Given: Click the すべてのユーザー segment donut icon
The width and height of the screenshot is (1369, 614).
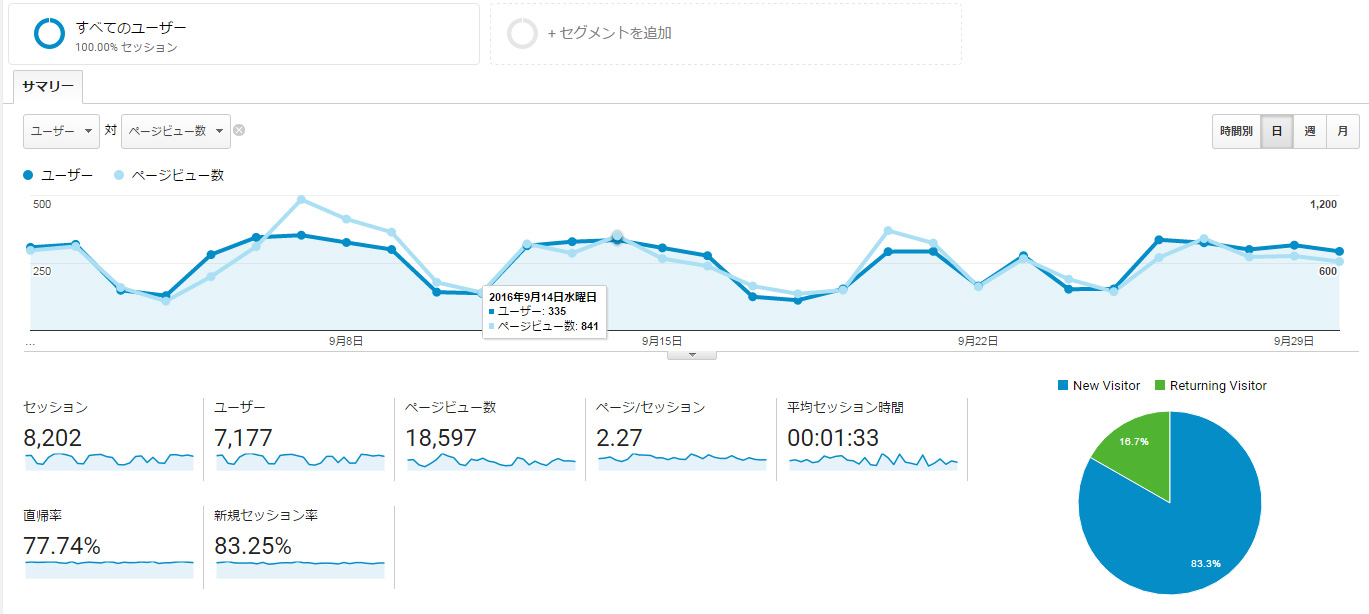Looking at the screenshot, I should (49, 33).
